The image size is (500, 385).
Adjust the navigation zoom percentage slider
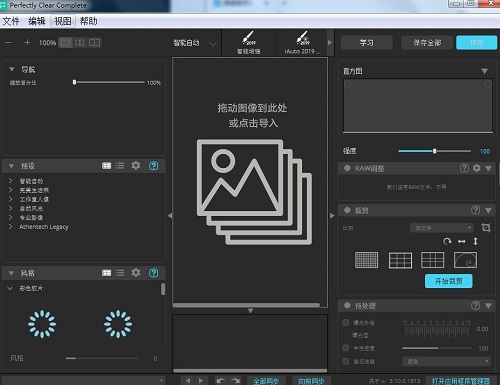tap(109, 82)
